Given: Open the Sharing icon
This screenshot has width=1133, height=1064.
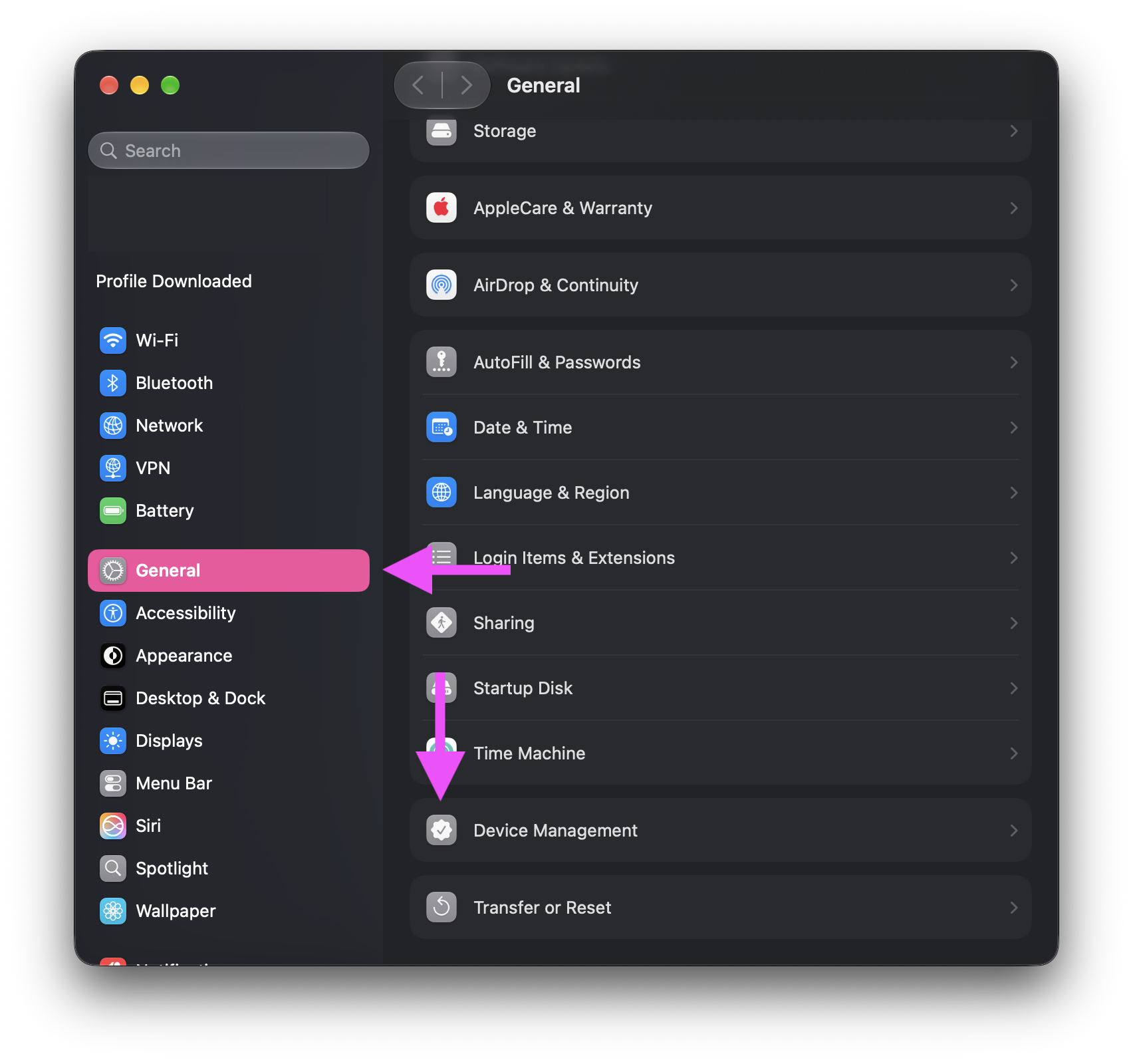Looking at the screenshot, I should coord(441,623).
